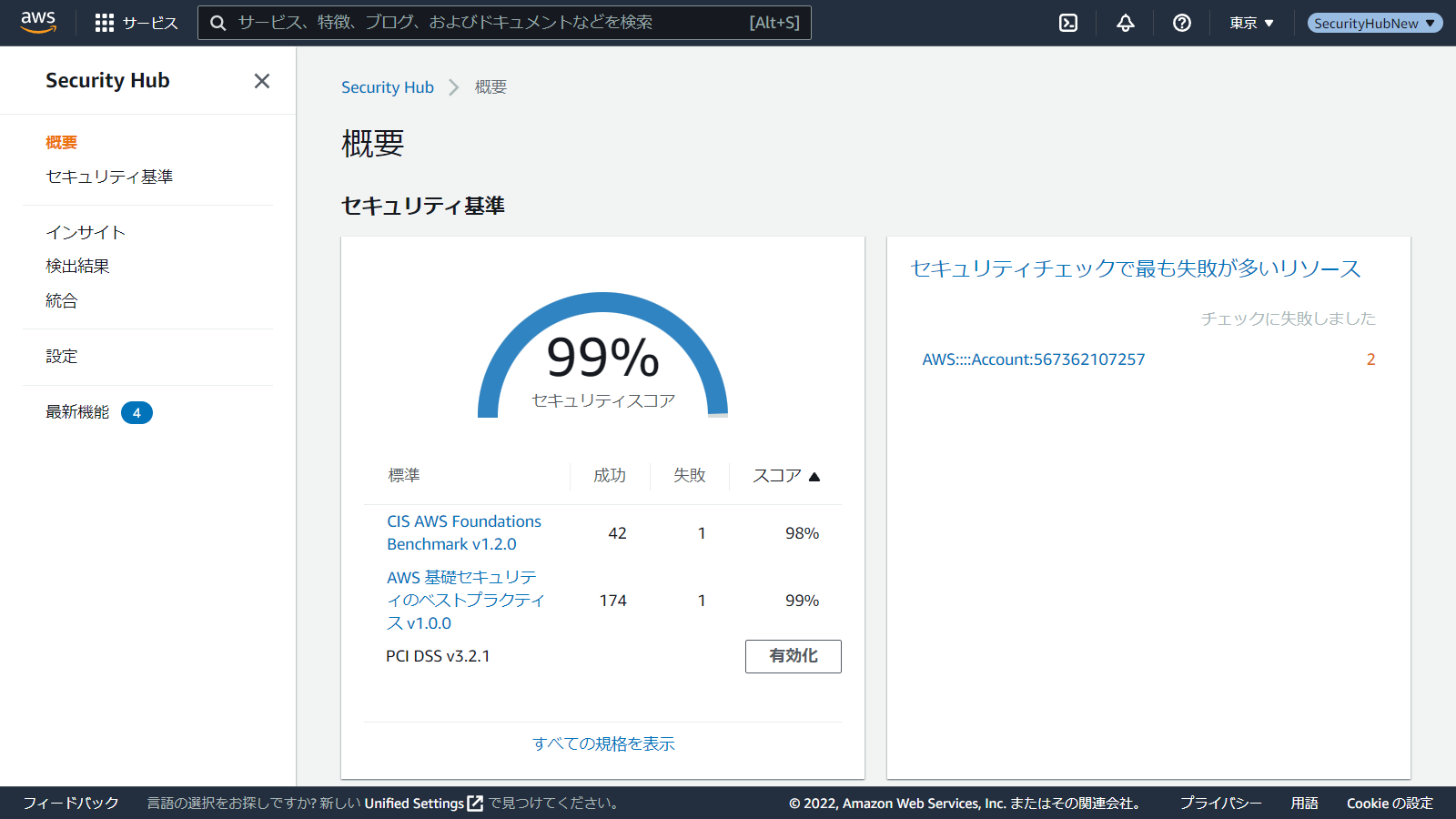Click the search magnifier icon
The image size is (1456, 819).
click(x=218, y=23)
